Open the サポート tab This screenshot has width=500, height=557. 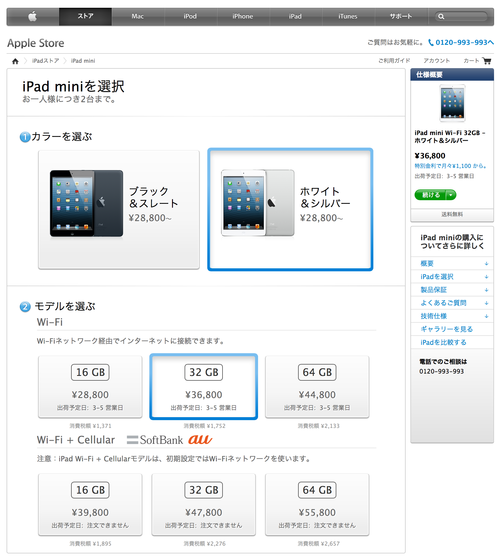pos(401,16)
